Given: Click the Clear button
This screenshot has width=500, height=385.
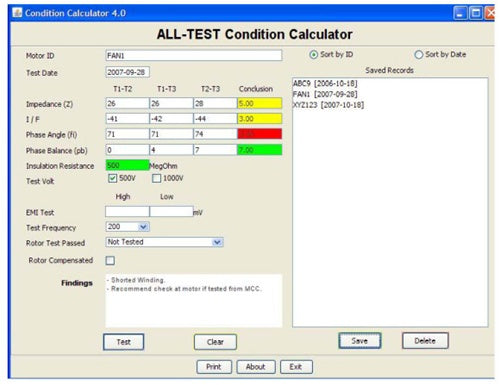Looking at the screenshot, I should click(x=215, y=342).
